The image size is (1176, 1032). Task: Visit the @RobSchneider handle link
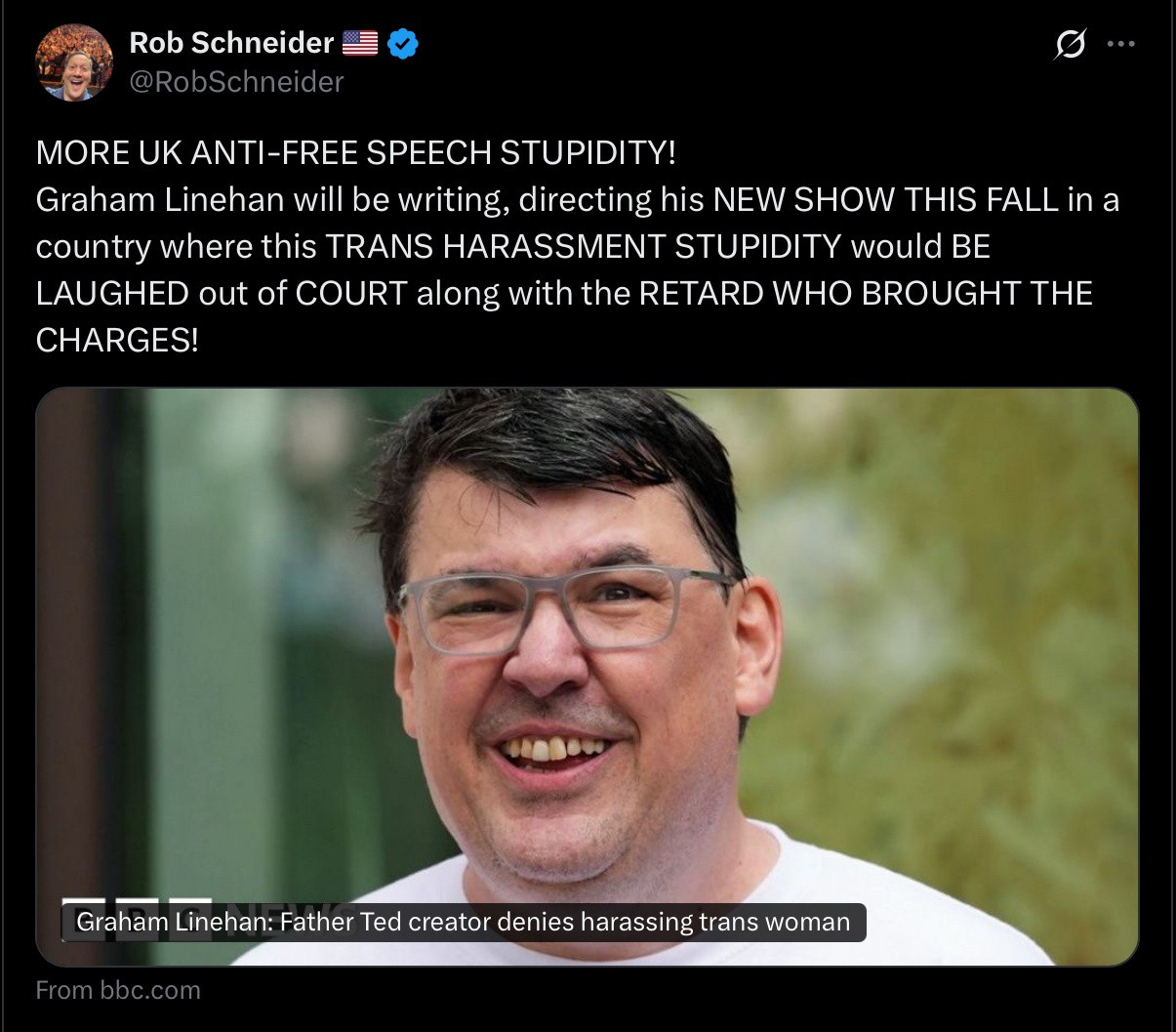tap(236, 82)
